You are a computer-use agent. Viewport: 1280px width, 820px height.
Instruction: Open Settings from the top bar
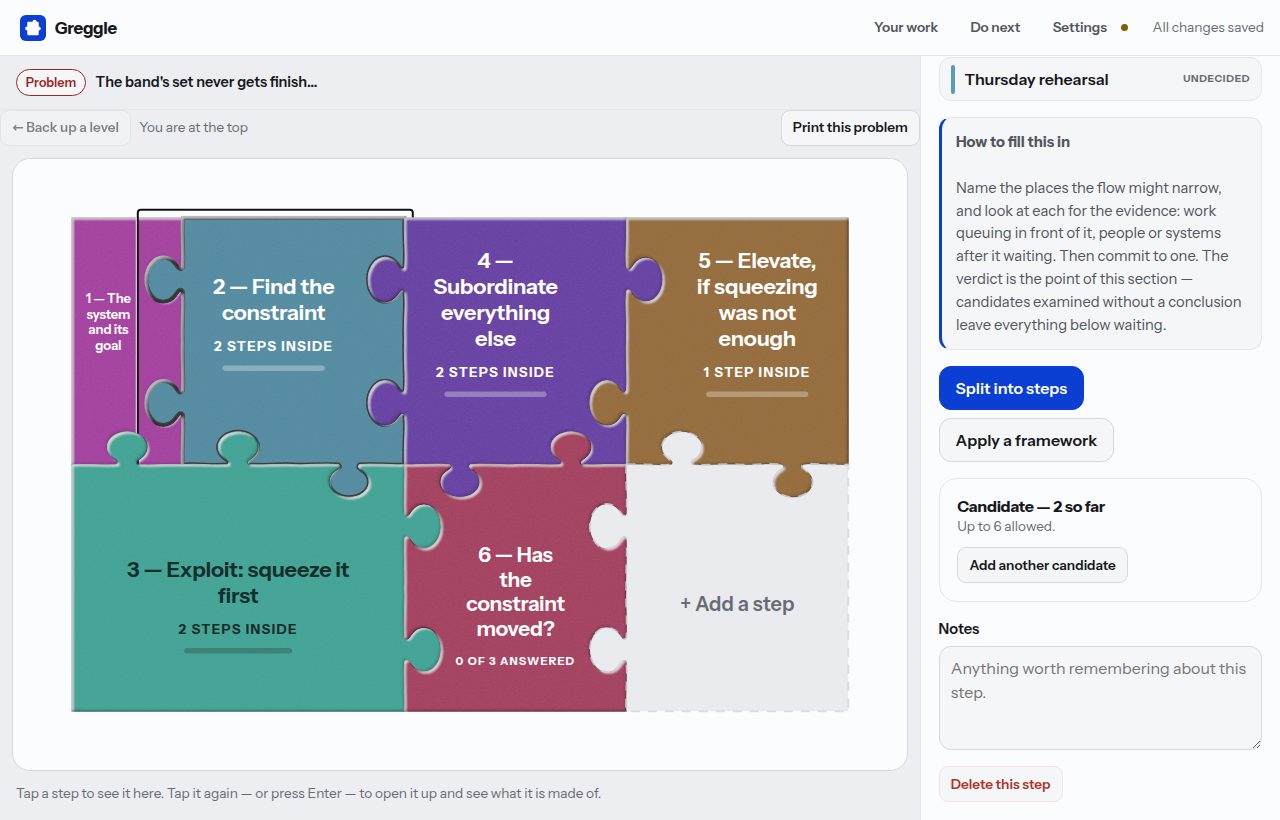(x=1079, y=27)
